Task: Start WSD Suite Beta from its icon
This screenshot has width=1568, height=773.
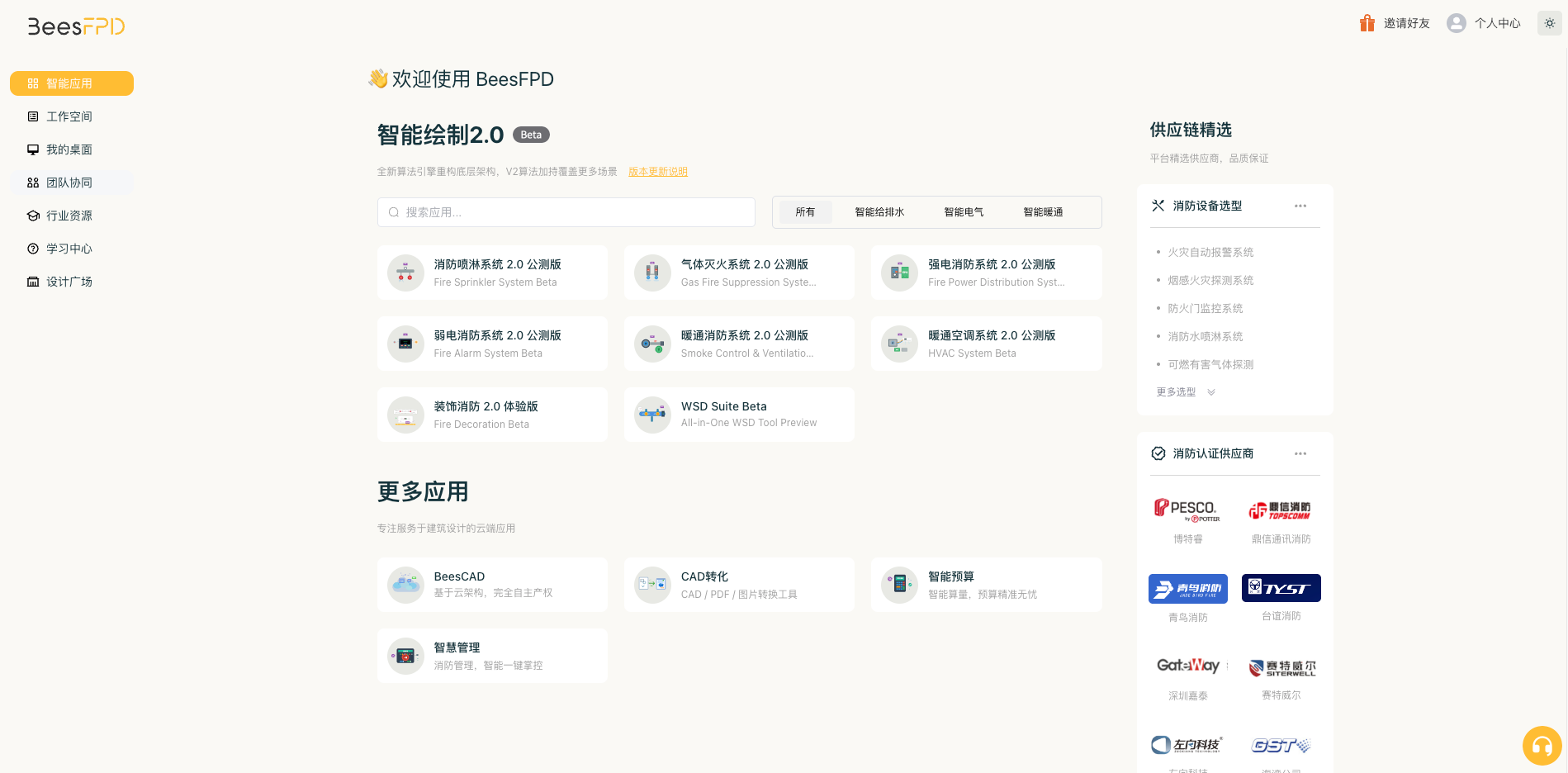Action: (x=652, y=415)
